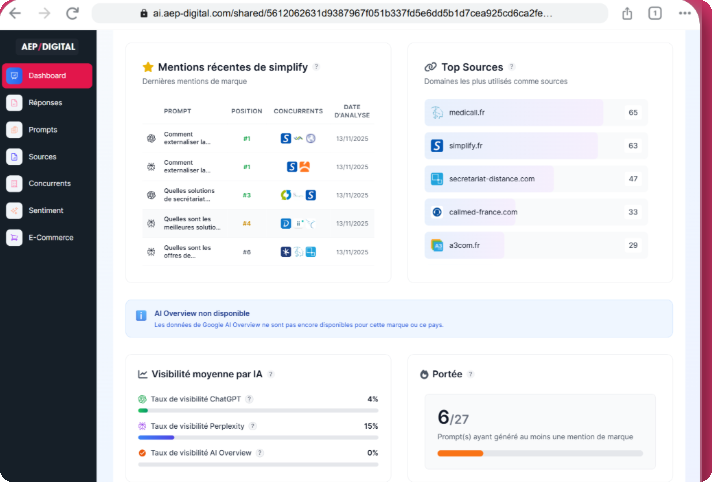Reload the page with the refresh icon
The width and height of the screenshot is (712, 482).
point(73,13)
